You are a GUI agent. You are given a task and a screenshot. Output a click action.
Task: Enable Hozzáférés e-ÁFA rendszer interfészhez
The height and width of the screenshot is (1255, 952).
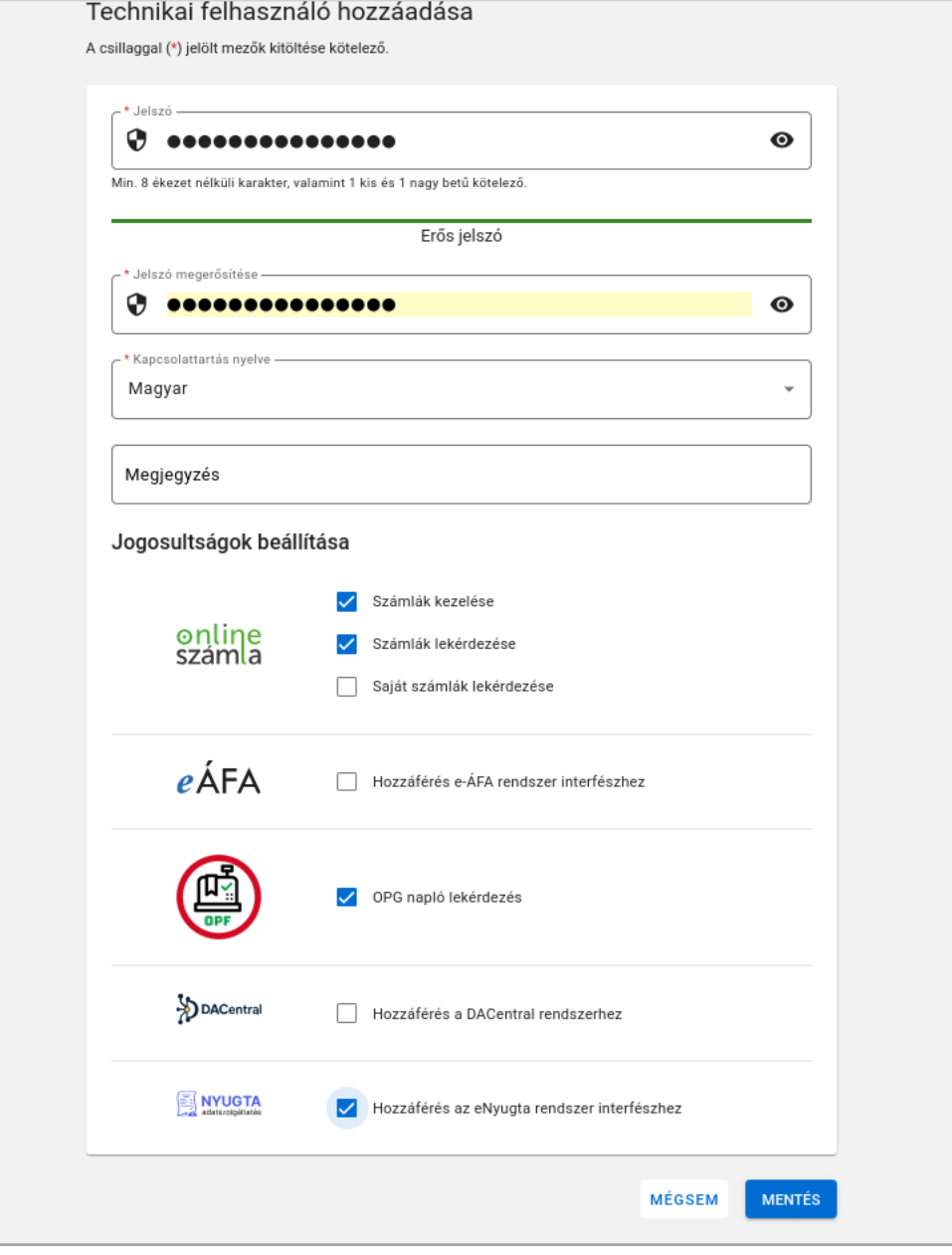click(x=347, y=782)
